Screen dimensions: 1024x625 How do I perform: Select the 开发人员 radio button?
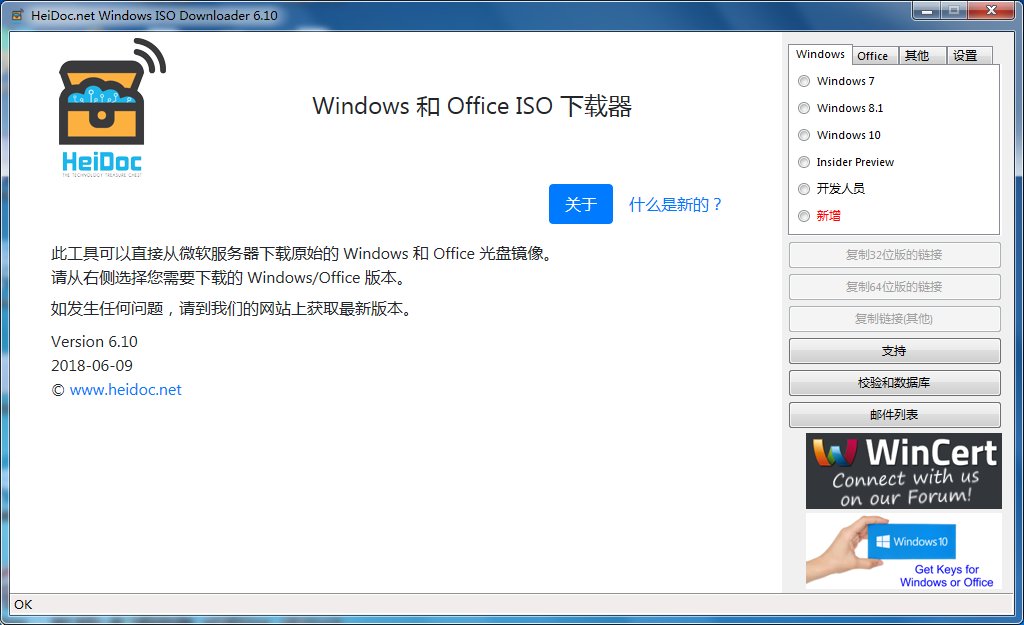pyautogui.click(x=804, y=189)
